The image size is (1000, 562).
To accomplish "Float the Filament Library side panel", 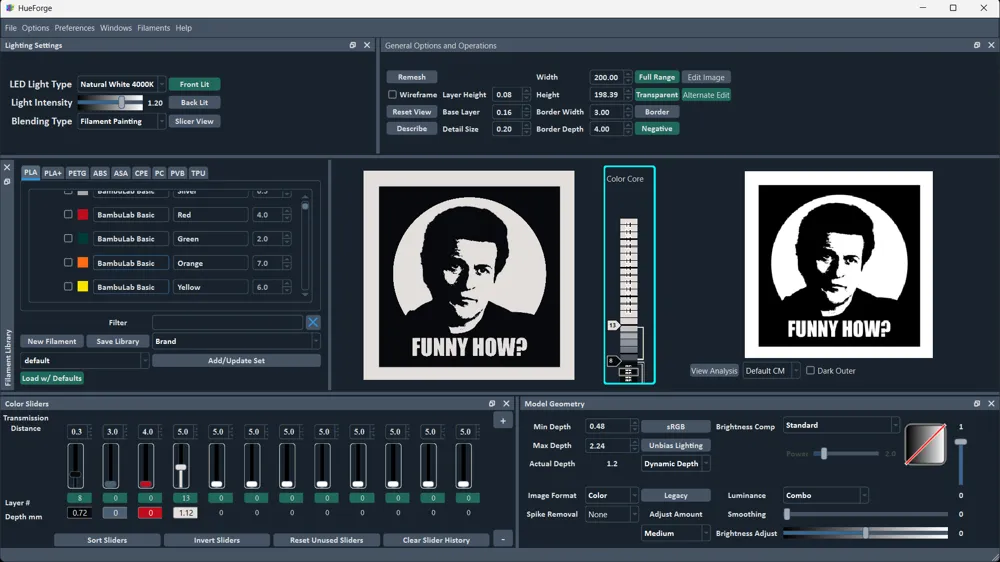I will point(7,182).
